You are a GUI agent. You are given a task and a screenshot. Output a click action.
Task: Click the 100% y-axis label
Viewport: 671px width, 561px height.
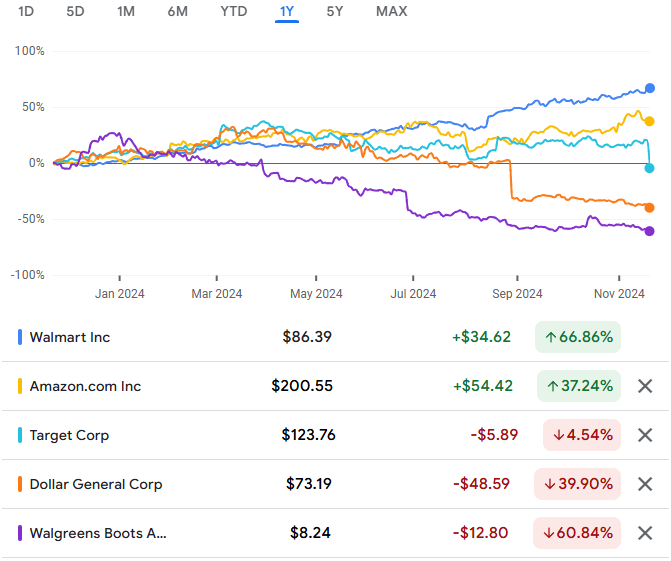[x=30, y=51]
